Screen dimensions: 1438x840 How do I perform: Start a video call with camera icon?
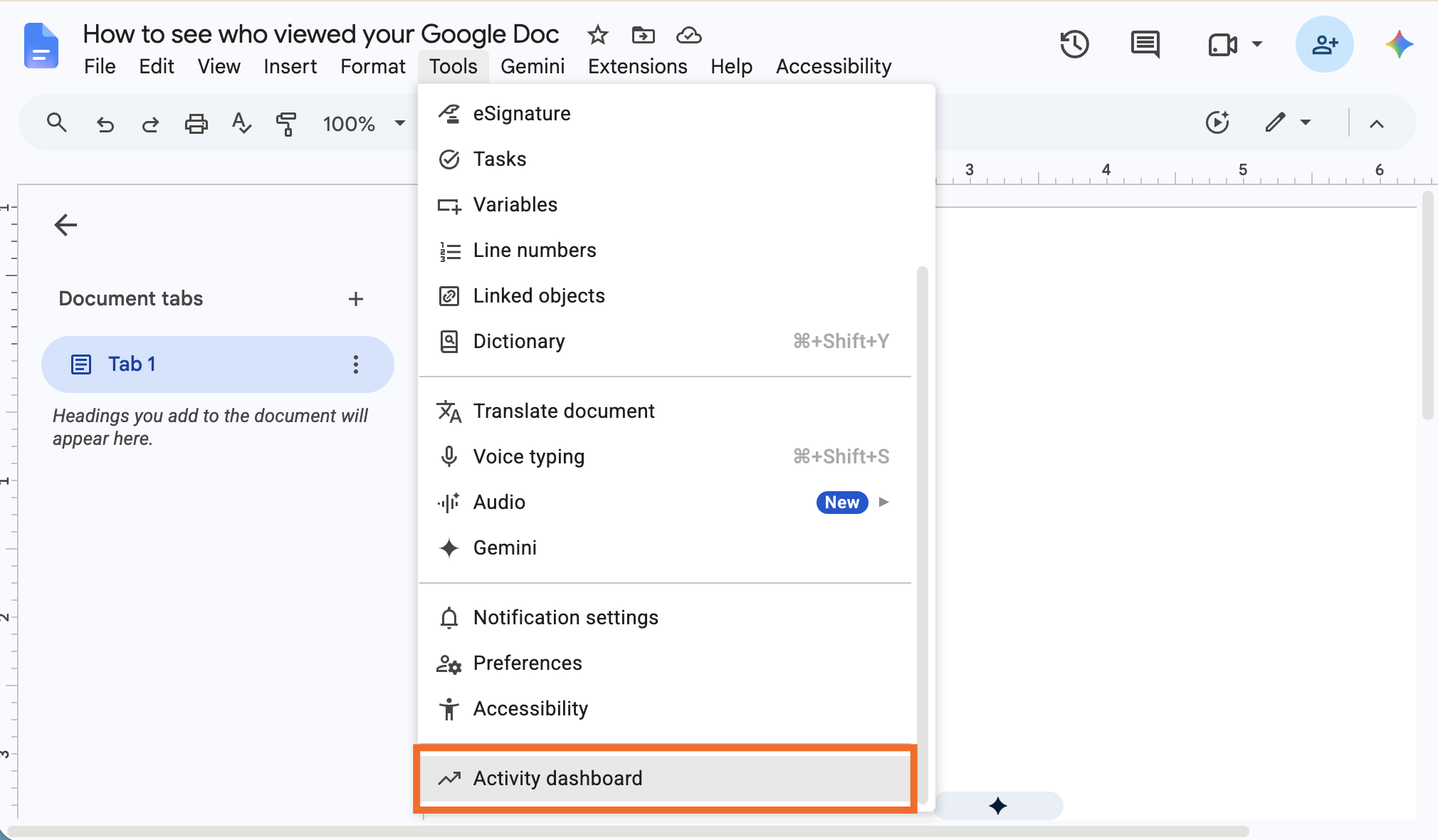1222,45
